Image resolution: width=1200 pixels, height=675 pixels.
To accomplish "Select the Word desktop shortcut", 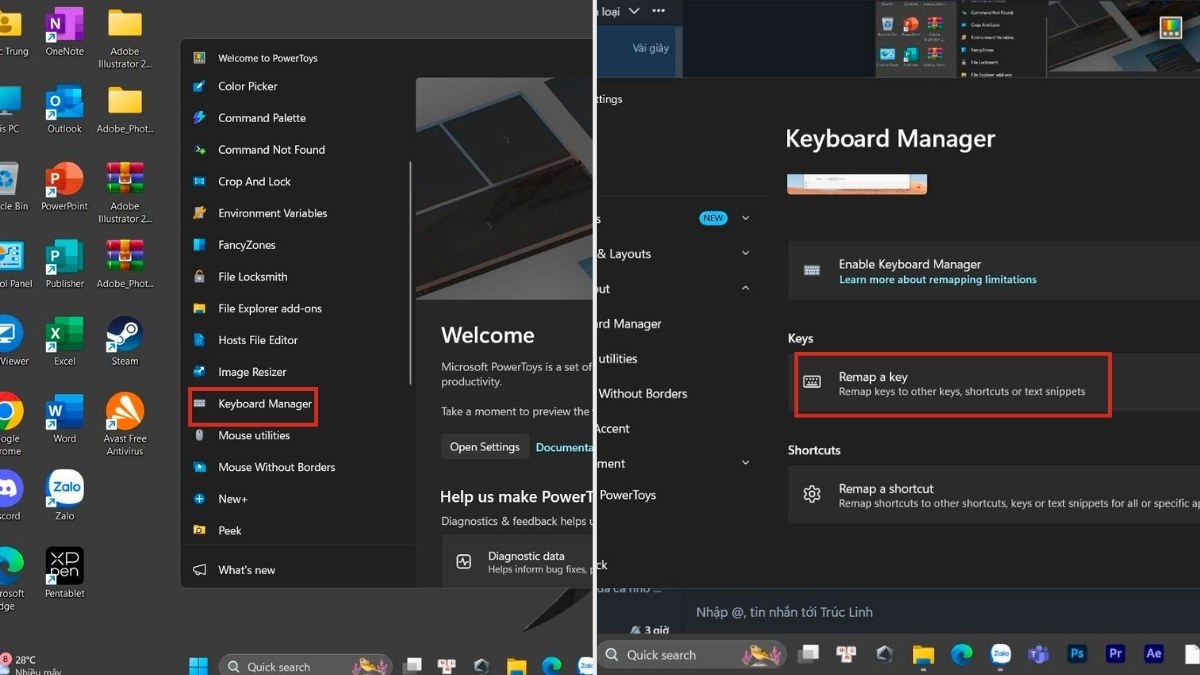I will [x=65, y=419].
